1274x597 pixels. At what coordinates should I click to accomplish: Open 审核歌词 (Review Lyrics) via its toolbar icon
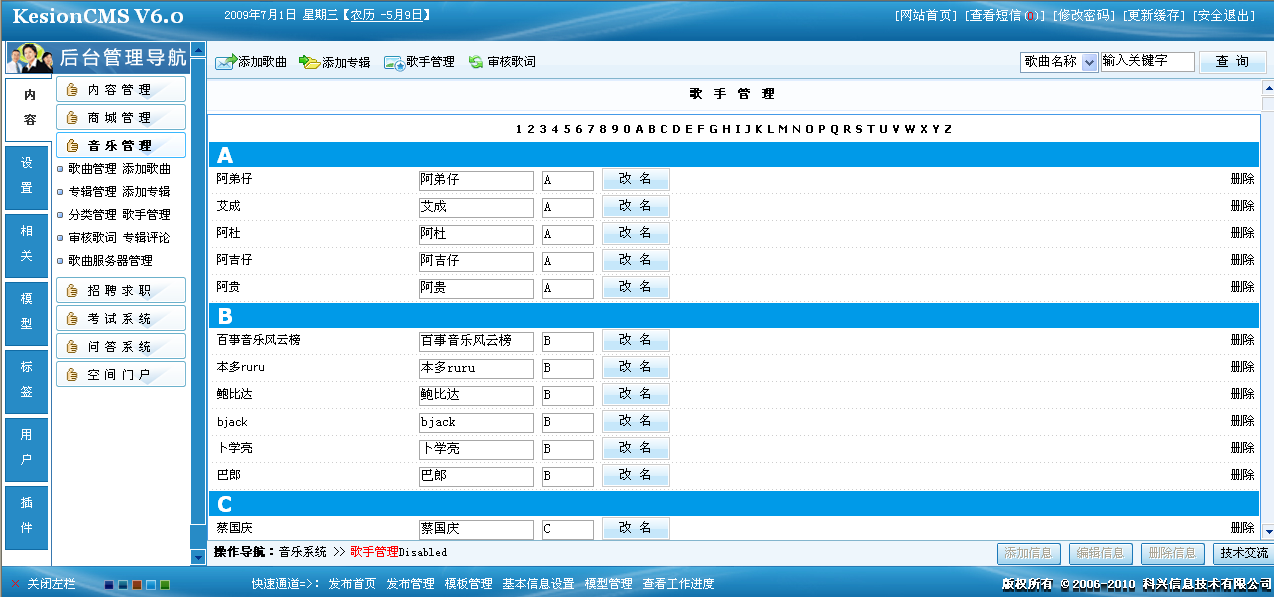coord(476,61)
